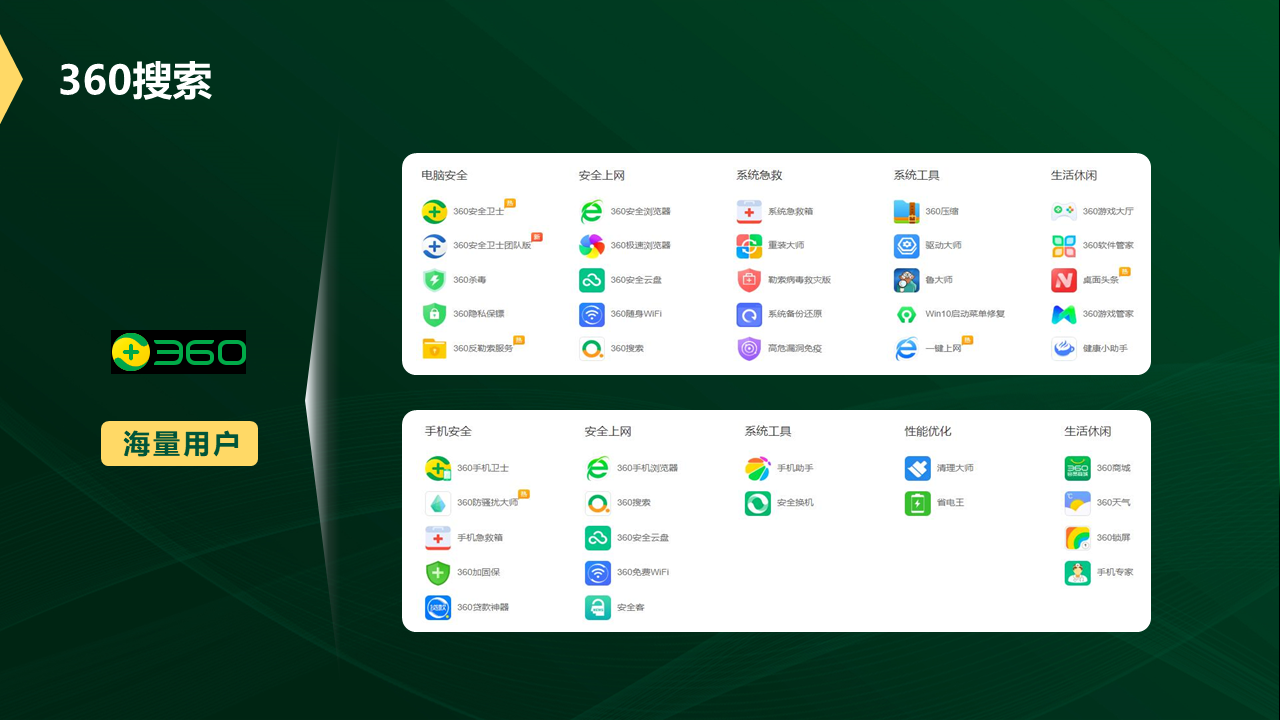Select the 高危漏洞免疫 purple icon
Screen dimensions: 1280x720
click(x=749, y=349)
